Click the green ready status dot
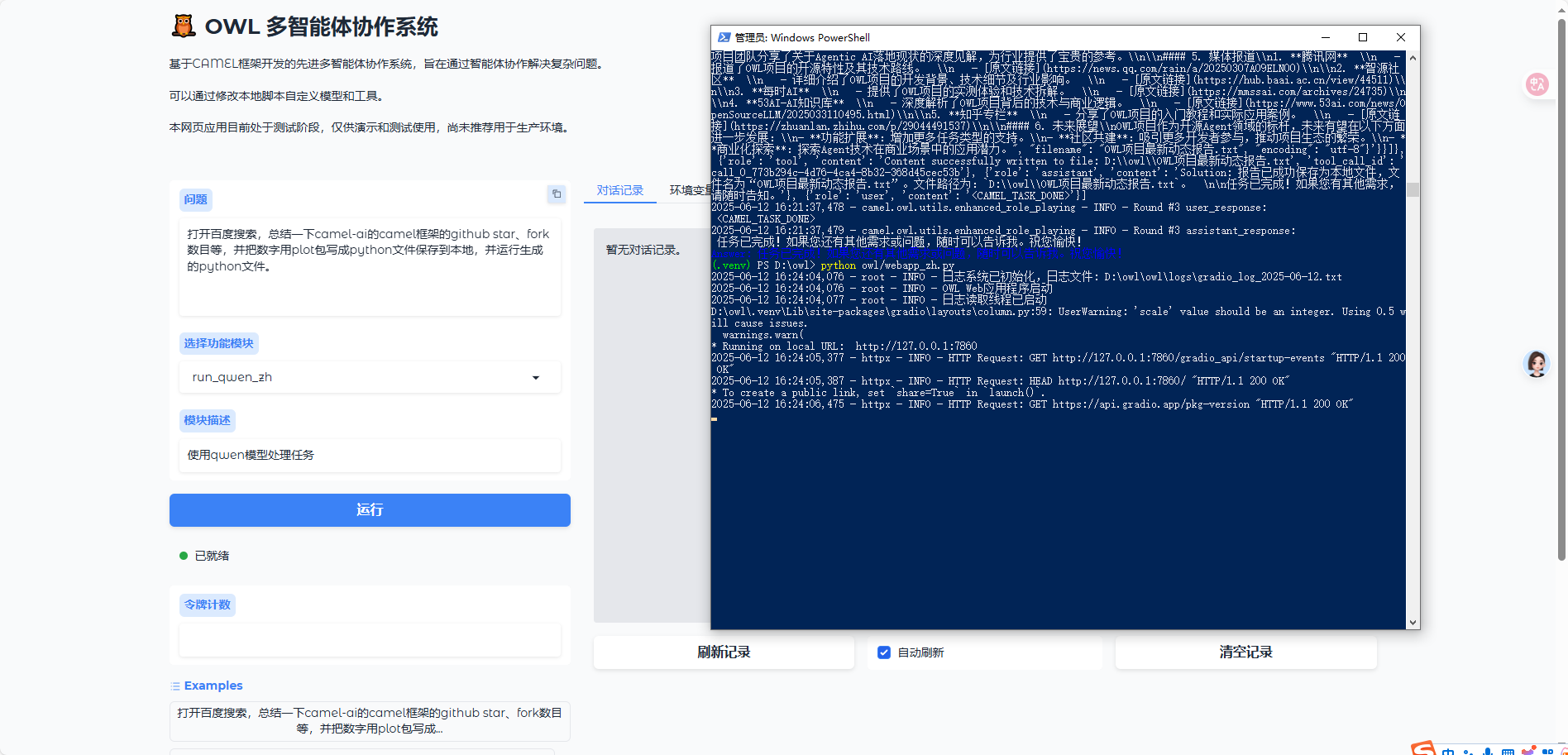 coord(184,556)
